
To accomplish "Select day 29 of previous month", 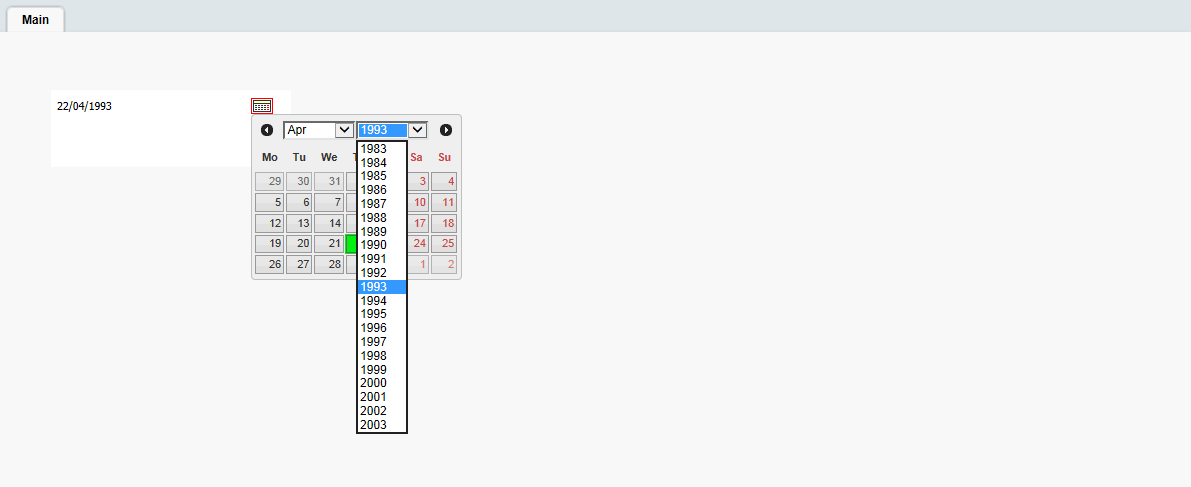I will 270,182.
